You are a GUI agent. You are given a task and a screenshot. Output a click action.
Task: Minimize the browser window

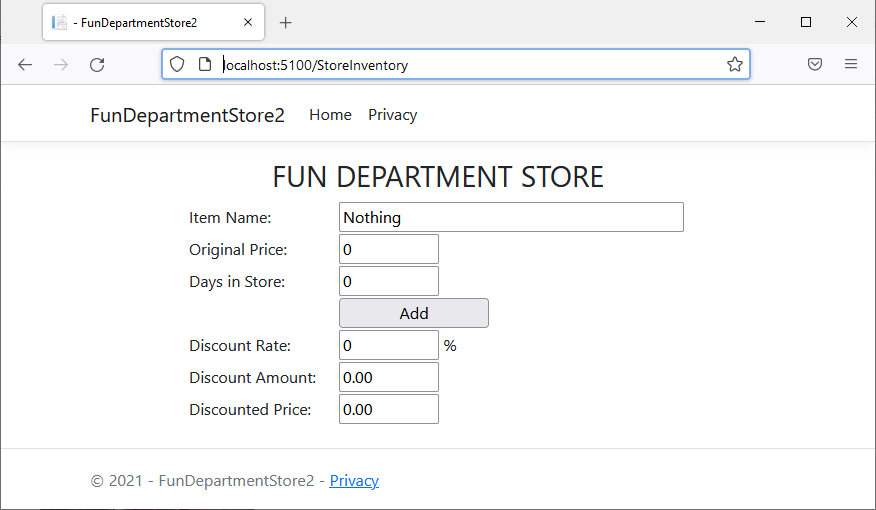760,22
